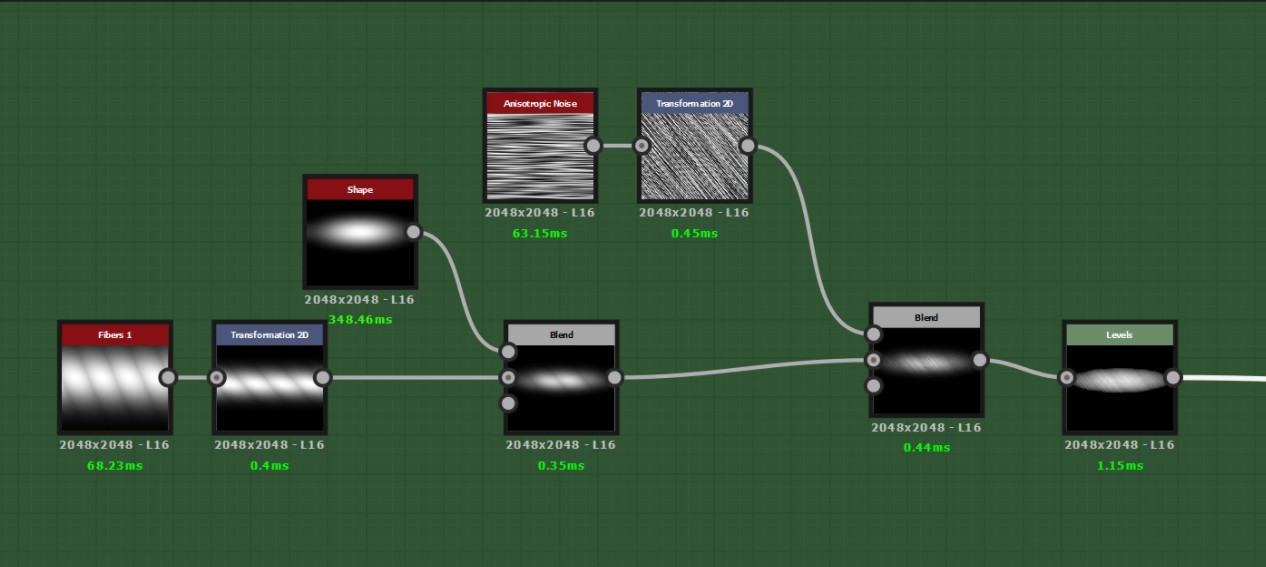Select the Fibers 1 node title bar

[115, 335]
